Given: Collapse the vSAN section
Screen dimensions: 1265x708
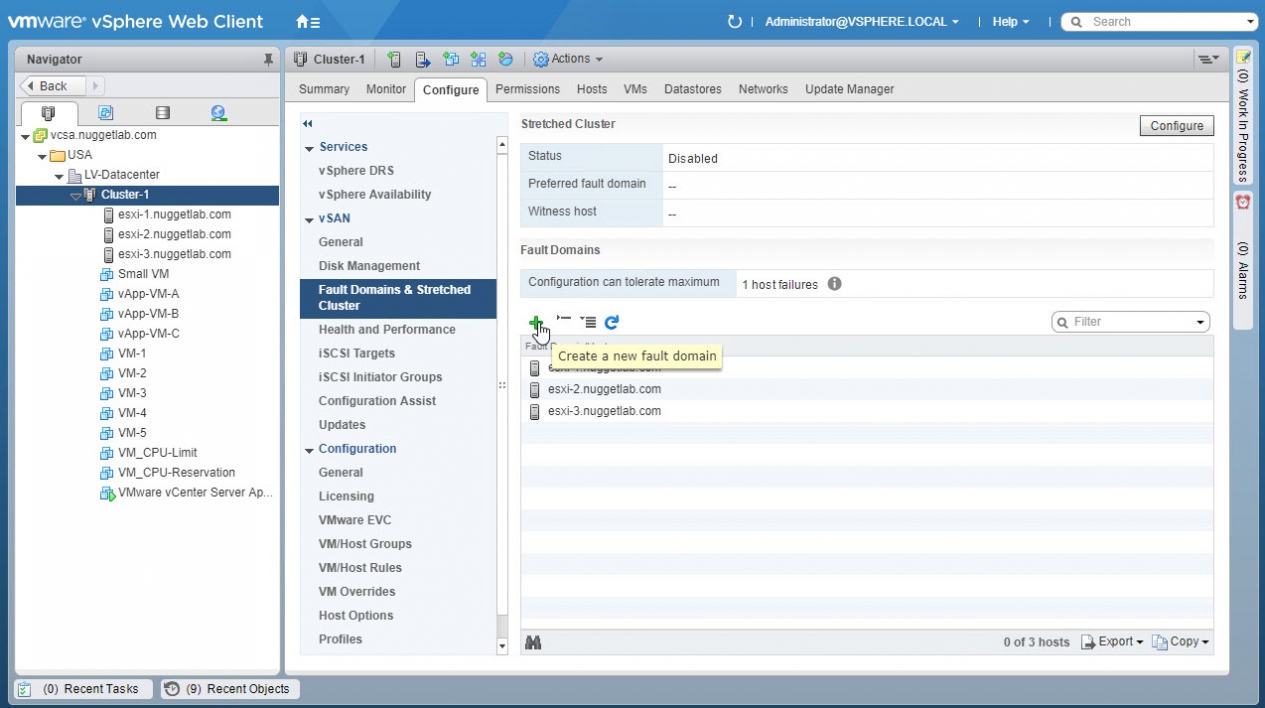Looking at the screenshot, I should (x=310, y=219).
